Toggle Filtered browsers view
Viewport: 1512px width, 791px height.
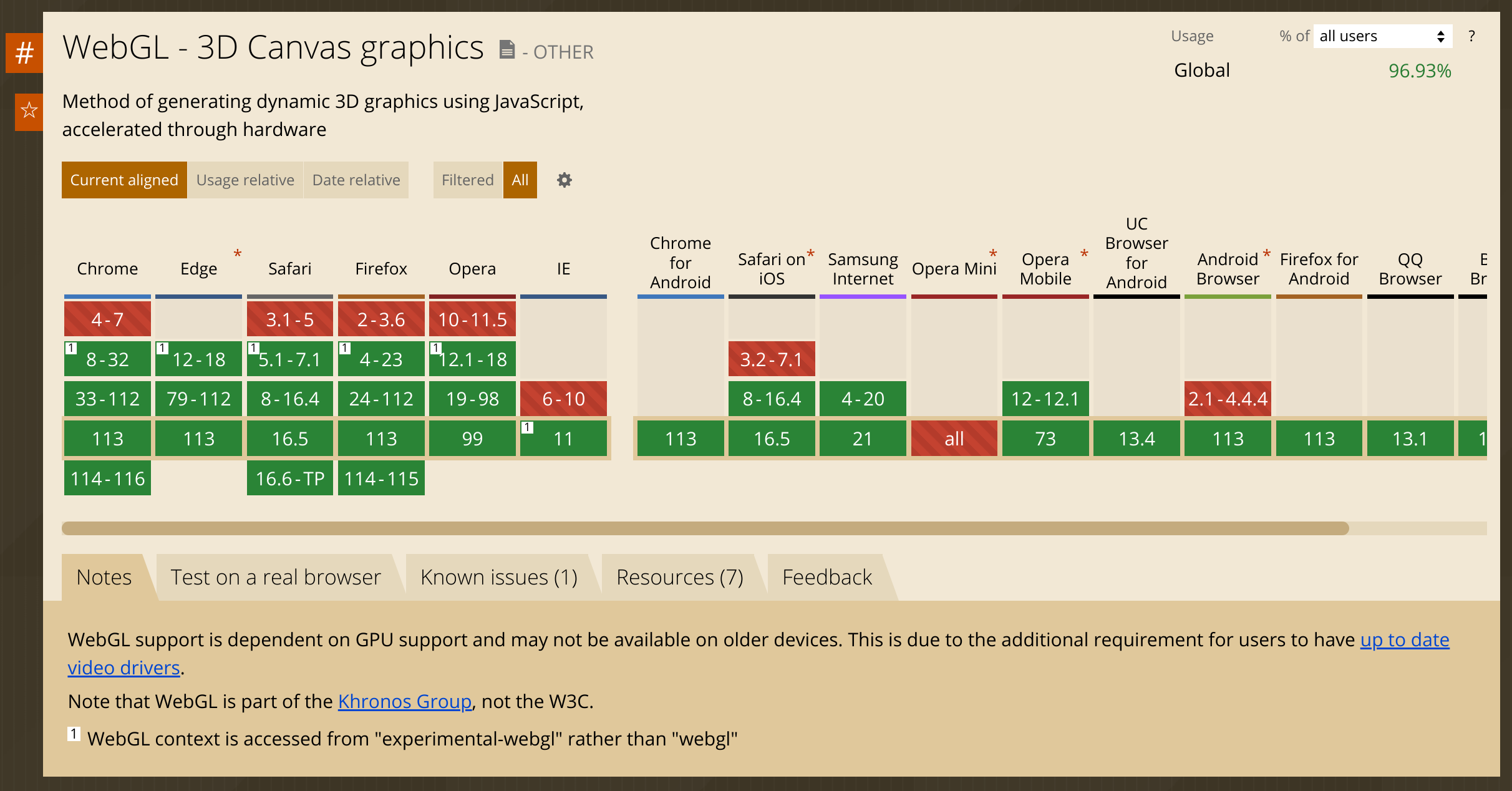click(468, 180)
